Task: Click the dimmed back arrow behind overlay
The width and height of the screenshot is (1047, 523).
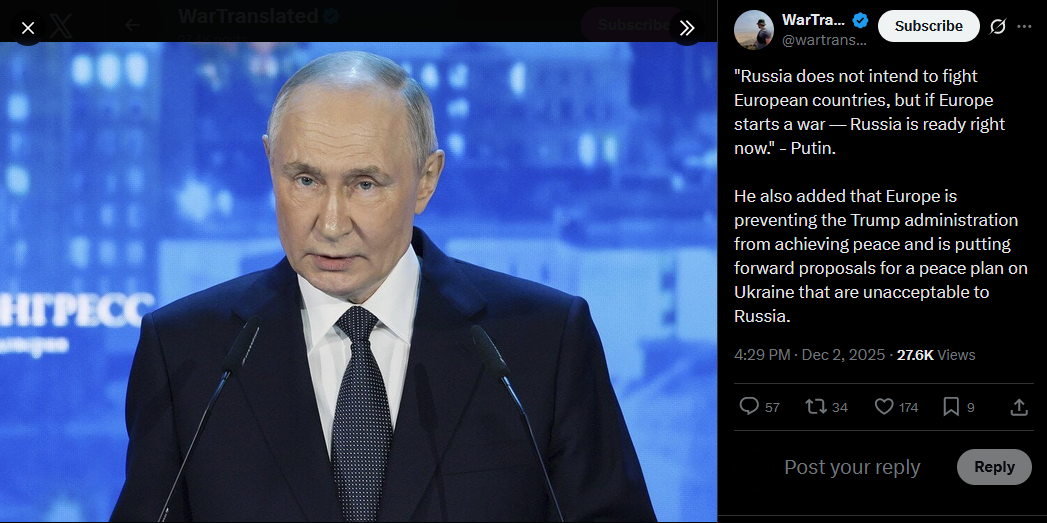Action: pos(132,25)
